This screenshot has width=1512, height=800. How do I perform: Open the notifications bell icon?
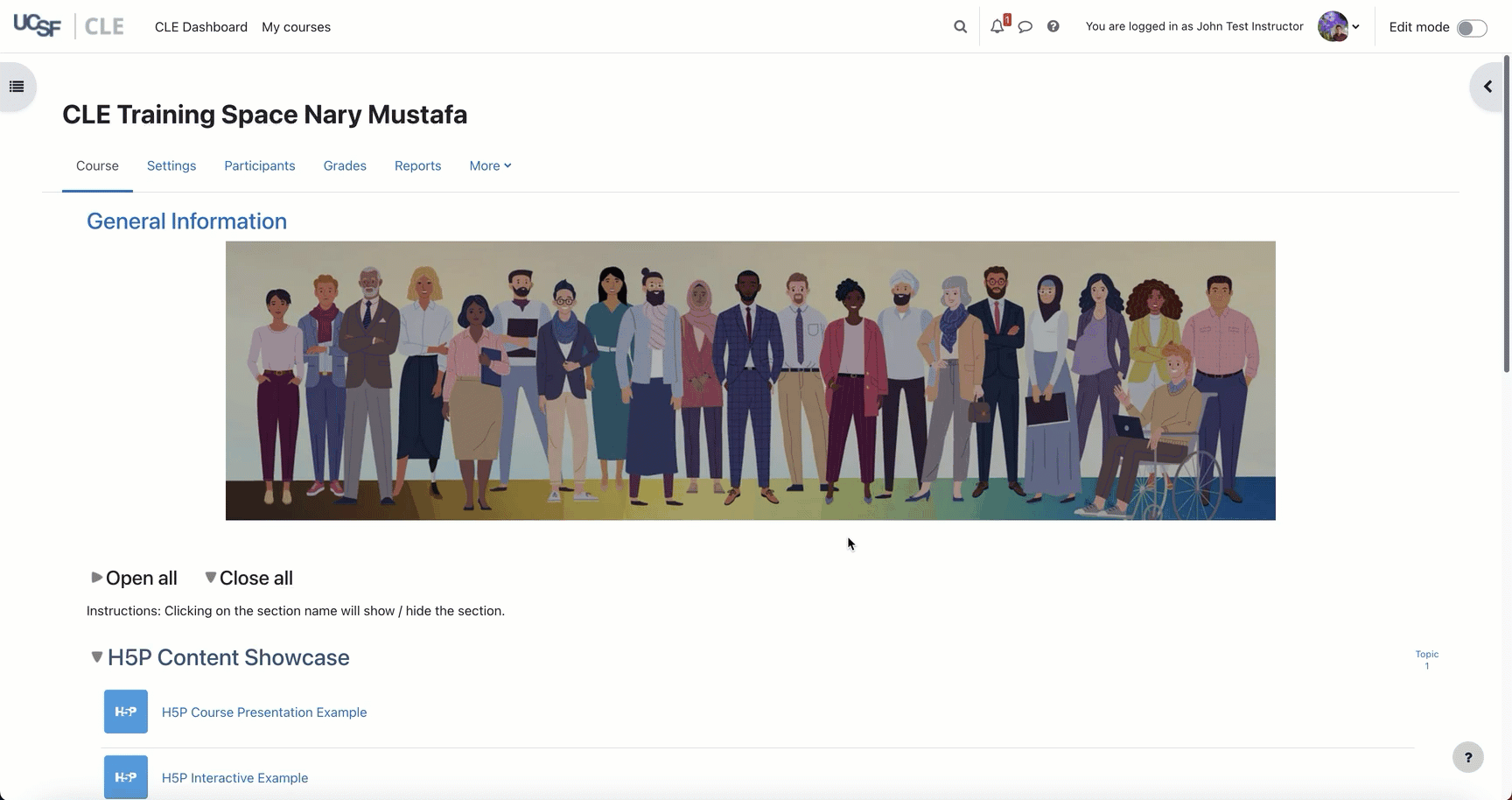pyautogui.click(x=997, y=27)
